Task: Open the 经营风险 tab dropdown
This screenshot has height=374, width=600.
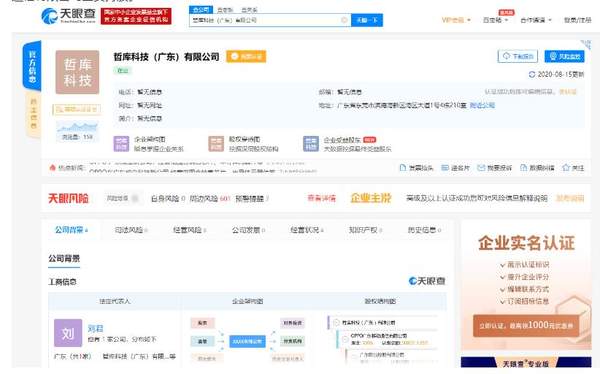Action: point(190,230)
